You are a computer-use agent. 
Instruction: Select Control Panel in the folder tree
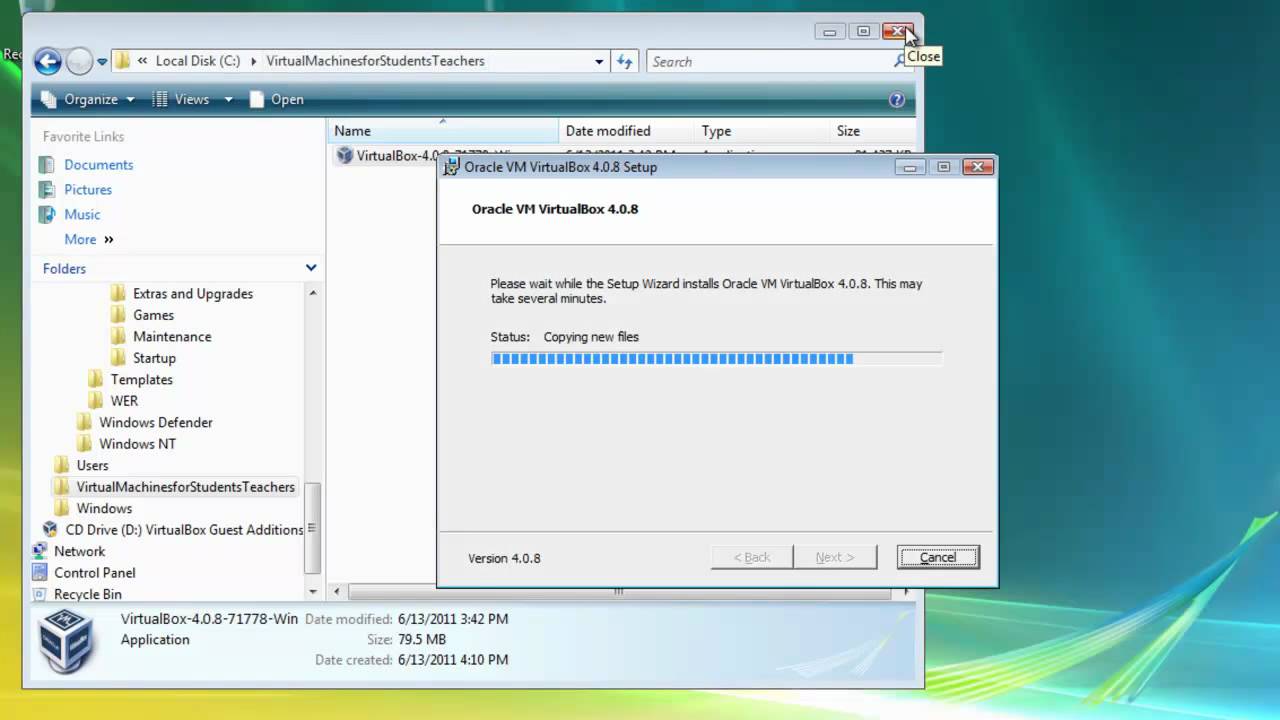[x=94, y=573]
